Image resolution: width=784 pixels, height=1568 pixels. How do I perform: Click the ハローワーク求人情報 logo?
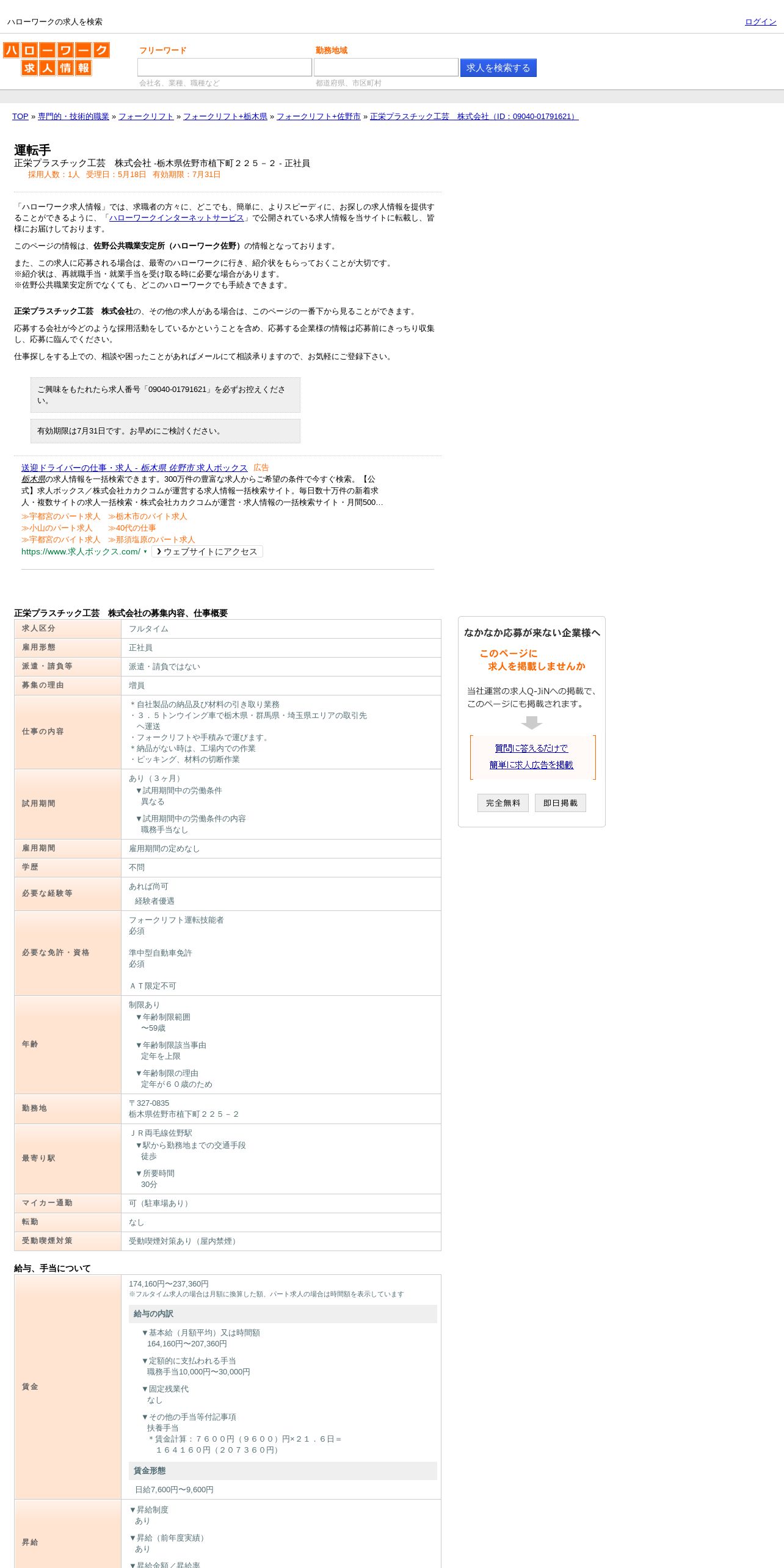tap(56, 59)
